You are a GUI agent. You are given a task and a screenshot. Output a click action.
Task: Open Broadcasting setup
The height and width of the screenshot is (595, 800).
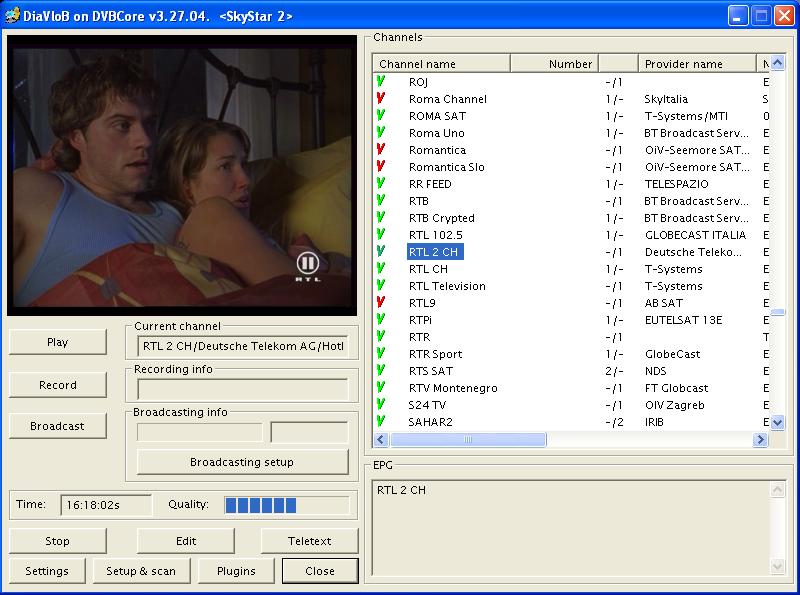point(242,462)
